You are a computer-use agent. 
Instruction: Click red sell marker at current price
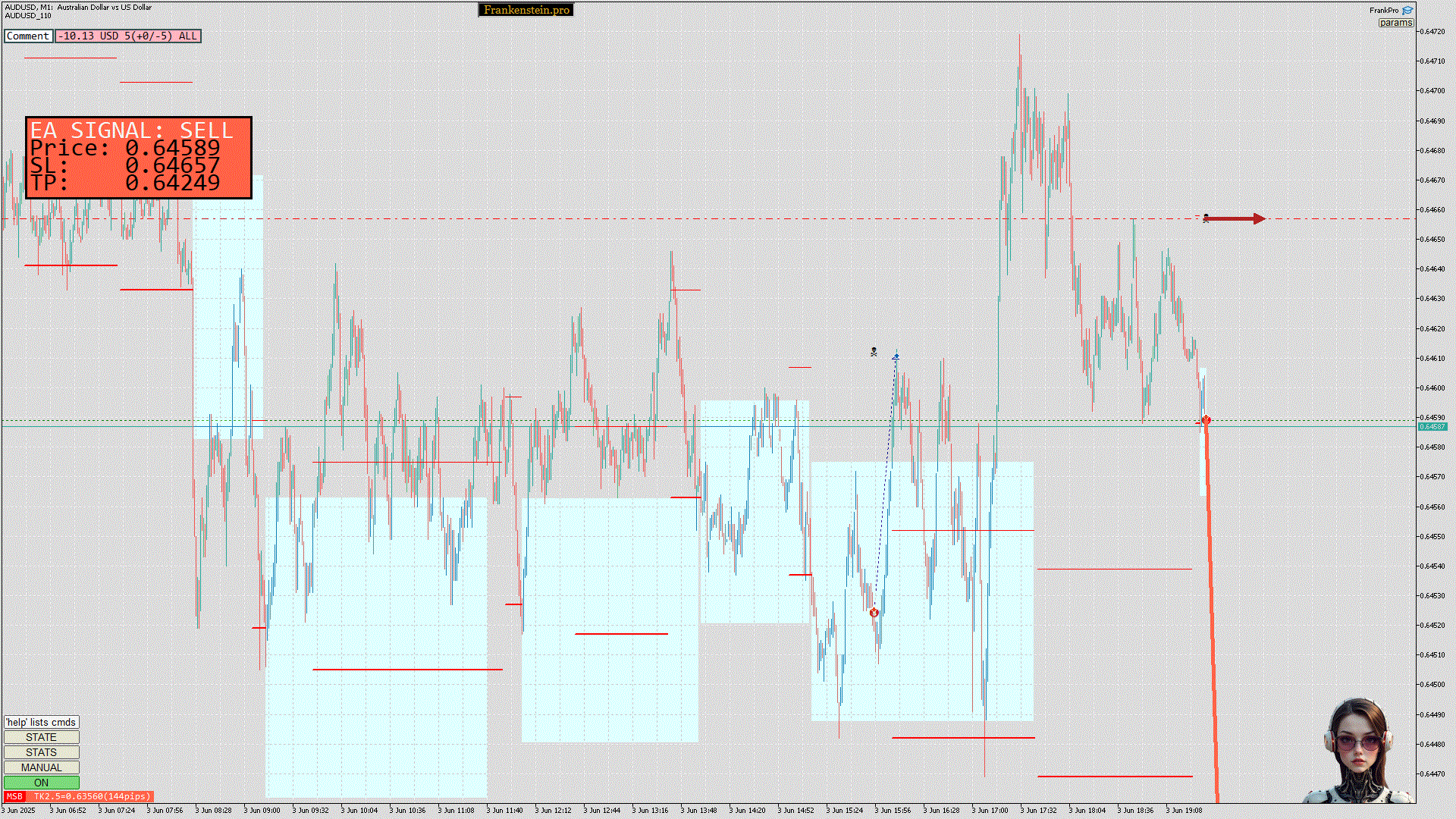[1206, 421]
